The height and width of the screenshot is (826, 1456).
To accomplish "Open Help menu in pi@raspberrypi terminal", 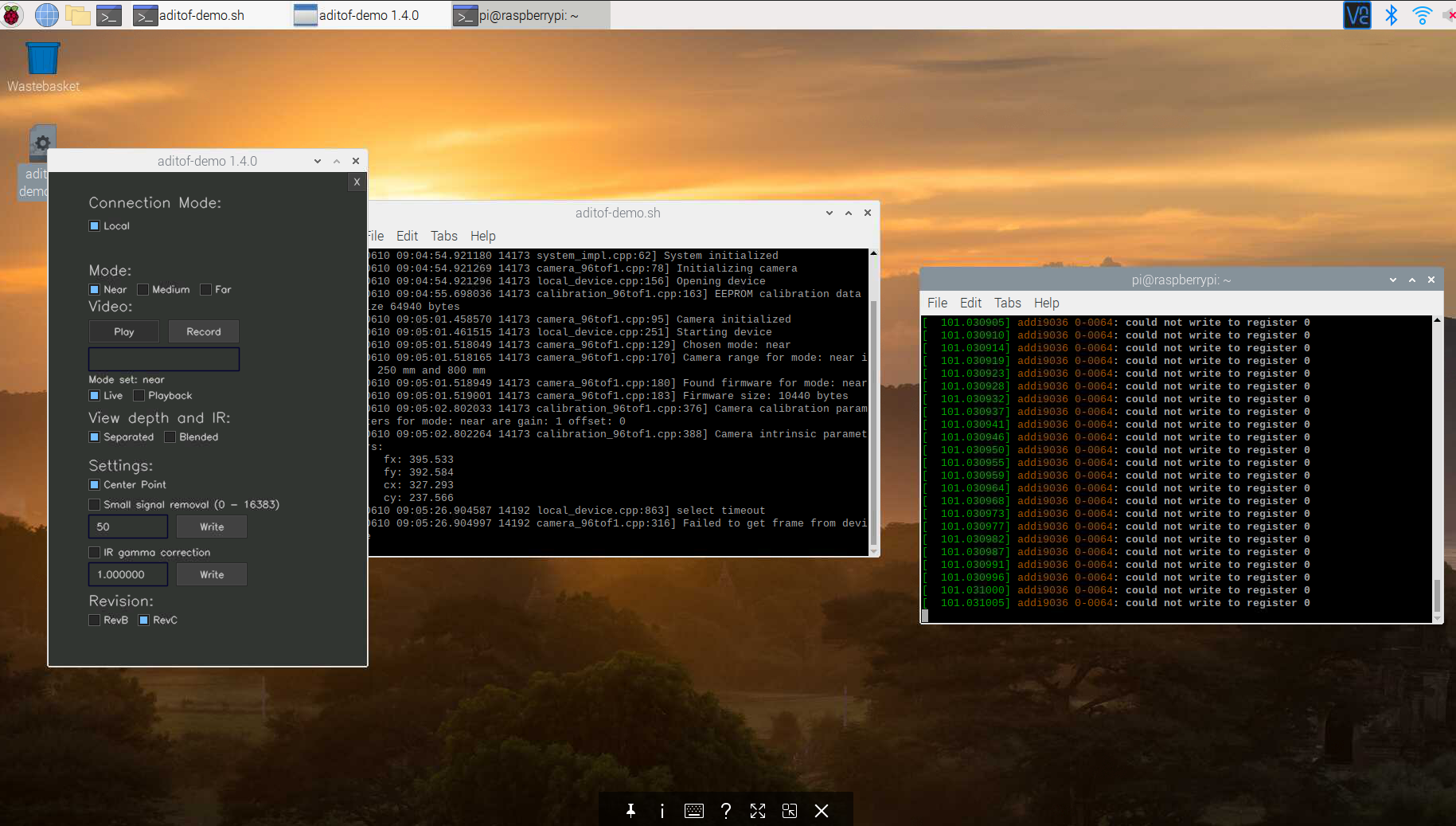I will (x=1046, y=303).
